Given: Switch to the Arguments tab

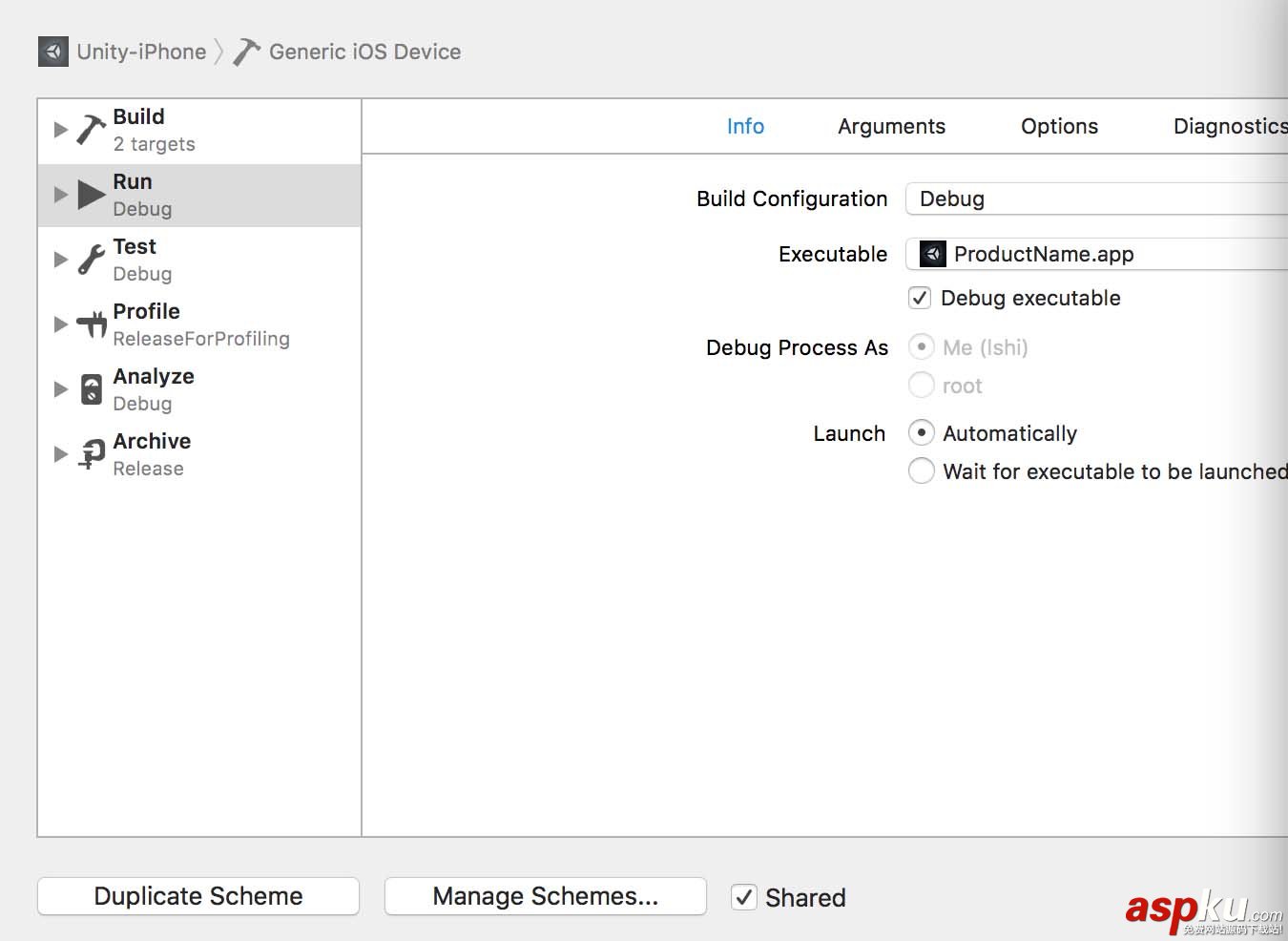Looking at the screenshot, I should [x=891, y=126].
